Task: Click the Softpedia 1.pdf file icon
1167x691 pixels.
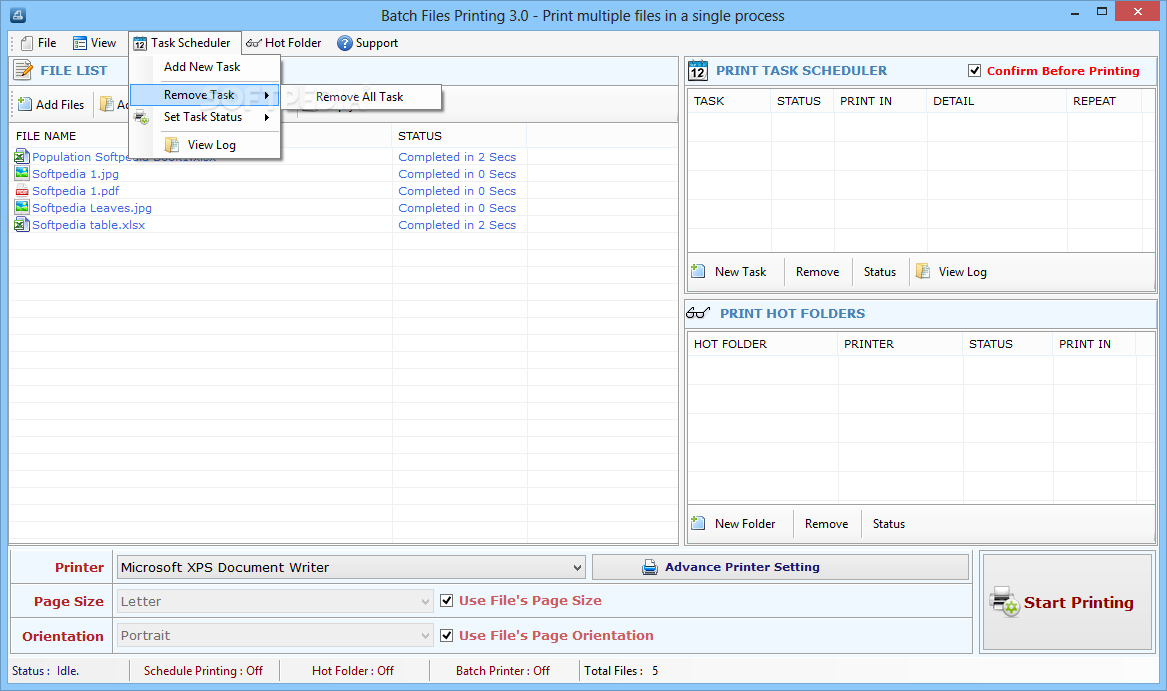Action: tap(22, 191)
